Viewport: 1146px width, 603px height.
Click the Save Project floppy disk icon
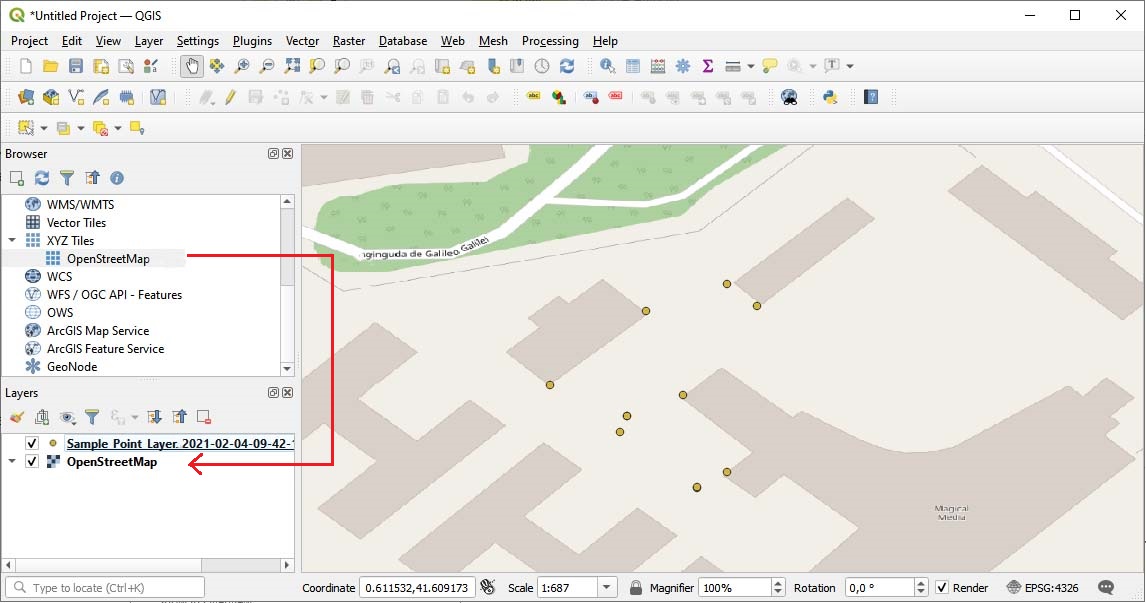tap(75, 66)
